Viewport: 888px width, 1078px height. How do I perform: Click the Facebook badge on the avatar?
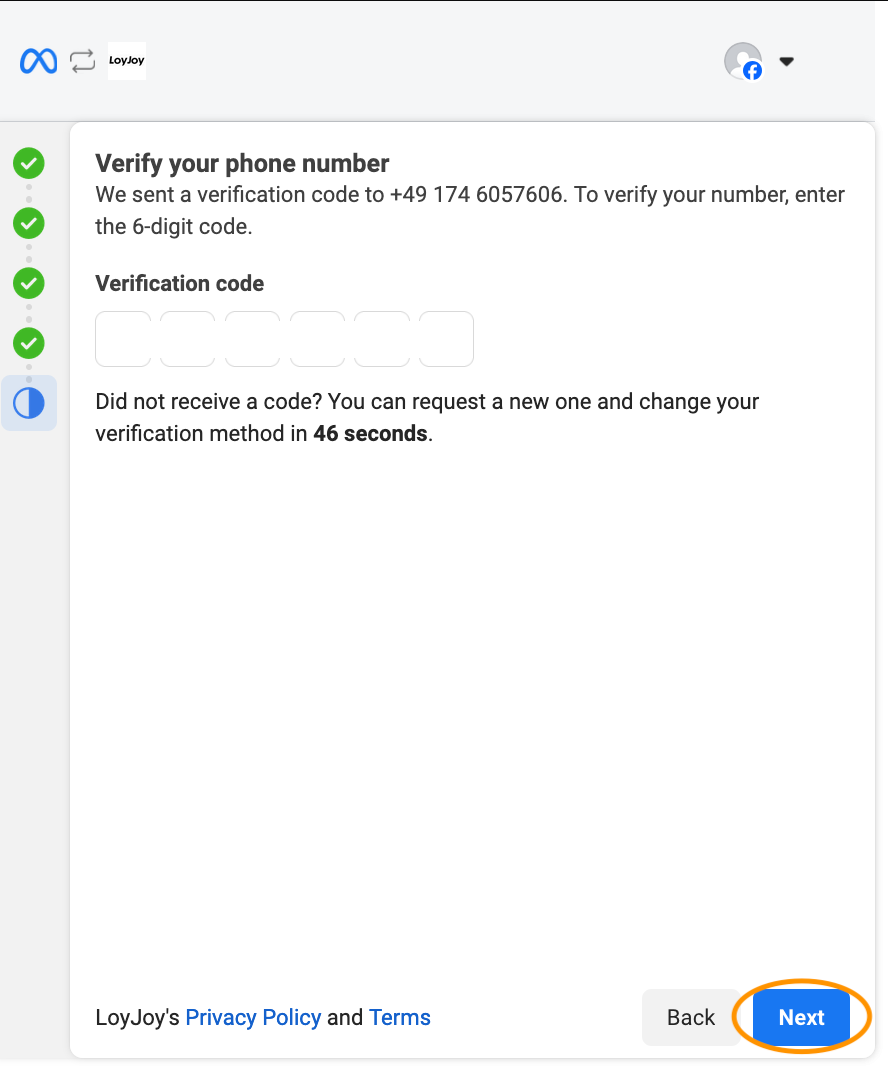click(x=753, y=72)
